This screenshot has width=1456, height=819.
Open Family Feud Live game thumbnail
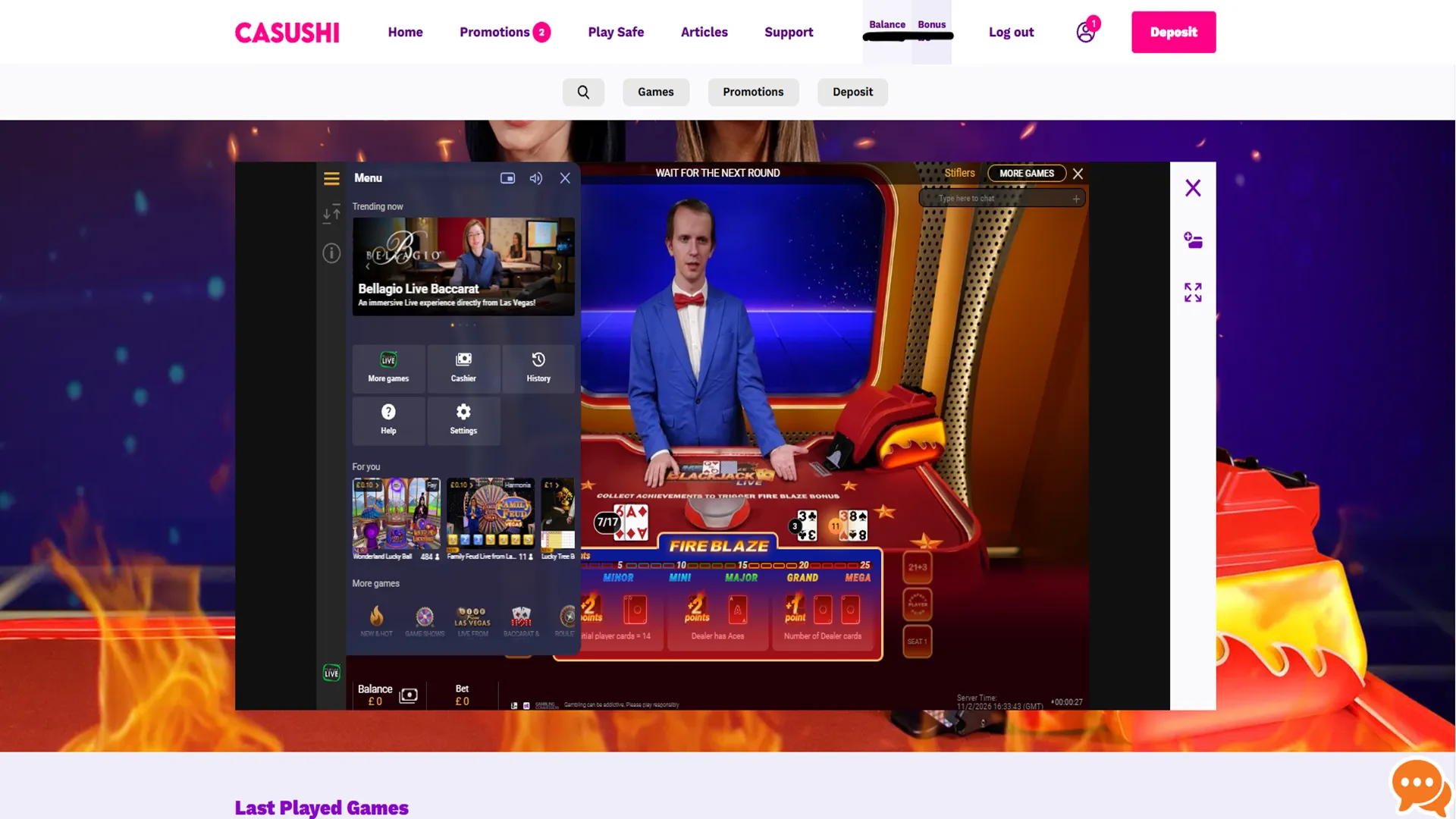(490, 513)
